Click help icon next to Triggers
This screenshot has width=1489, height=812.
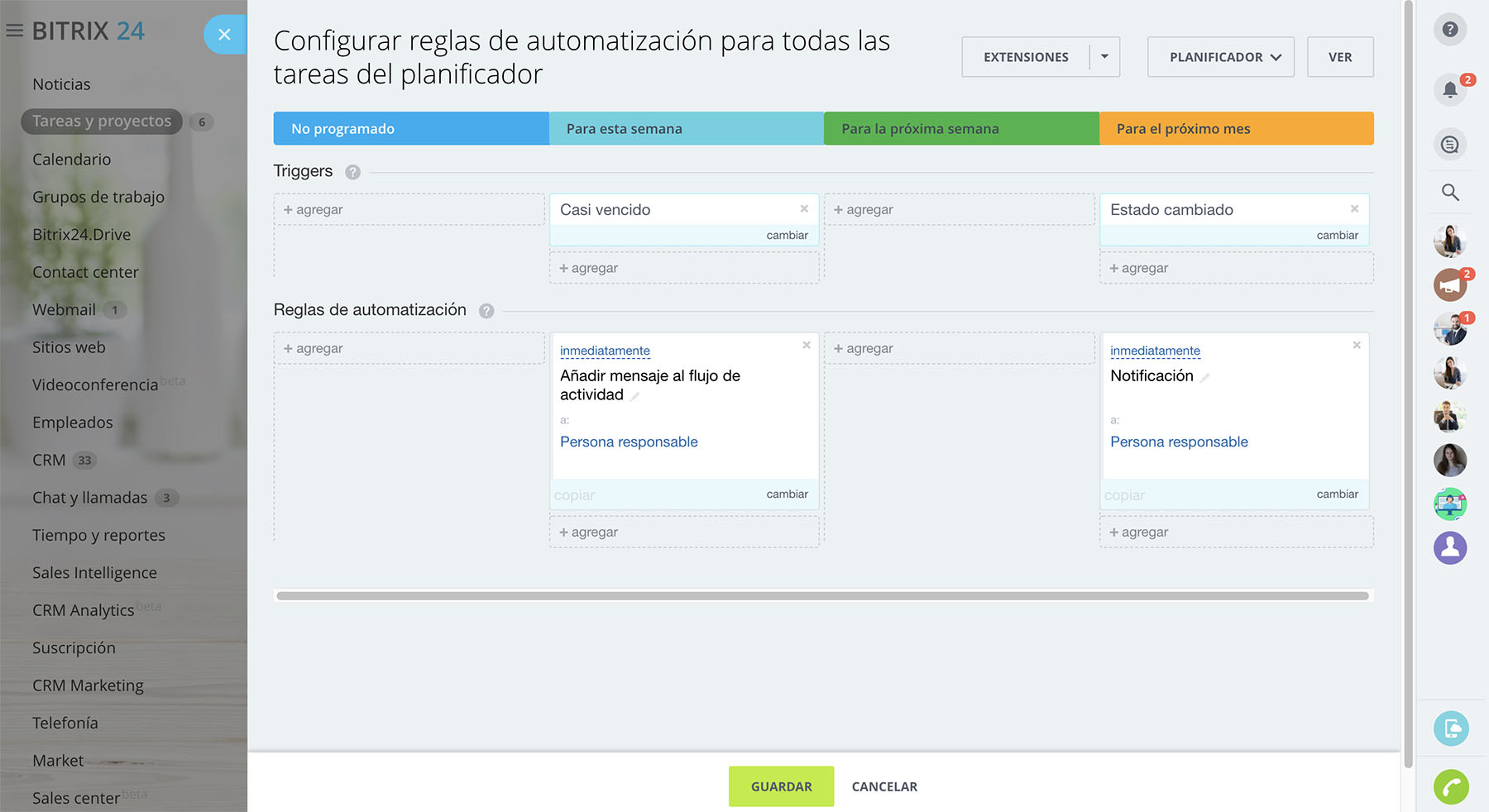click(352, 172)
